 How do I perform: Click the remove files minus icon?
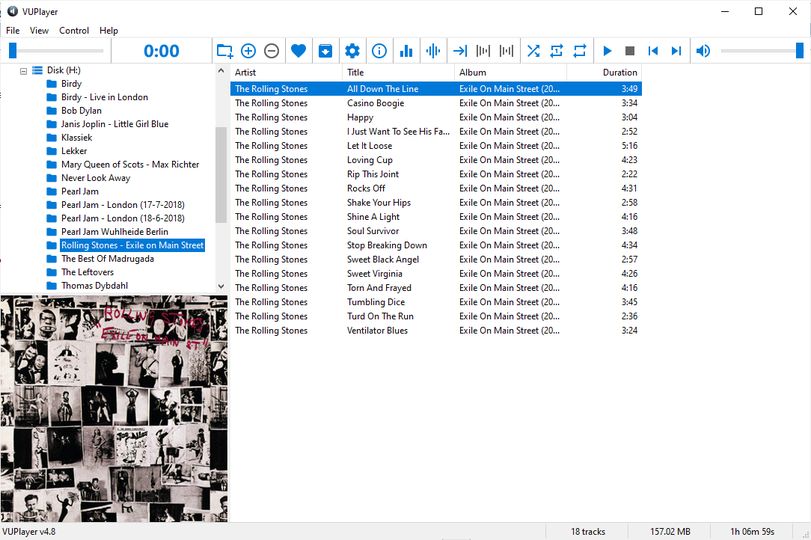(272, 51)
